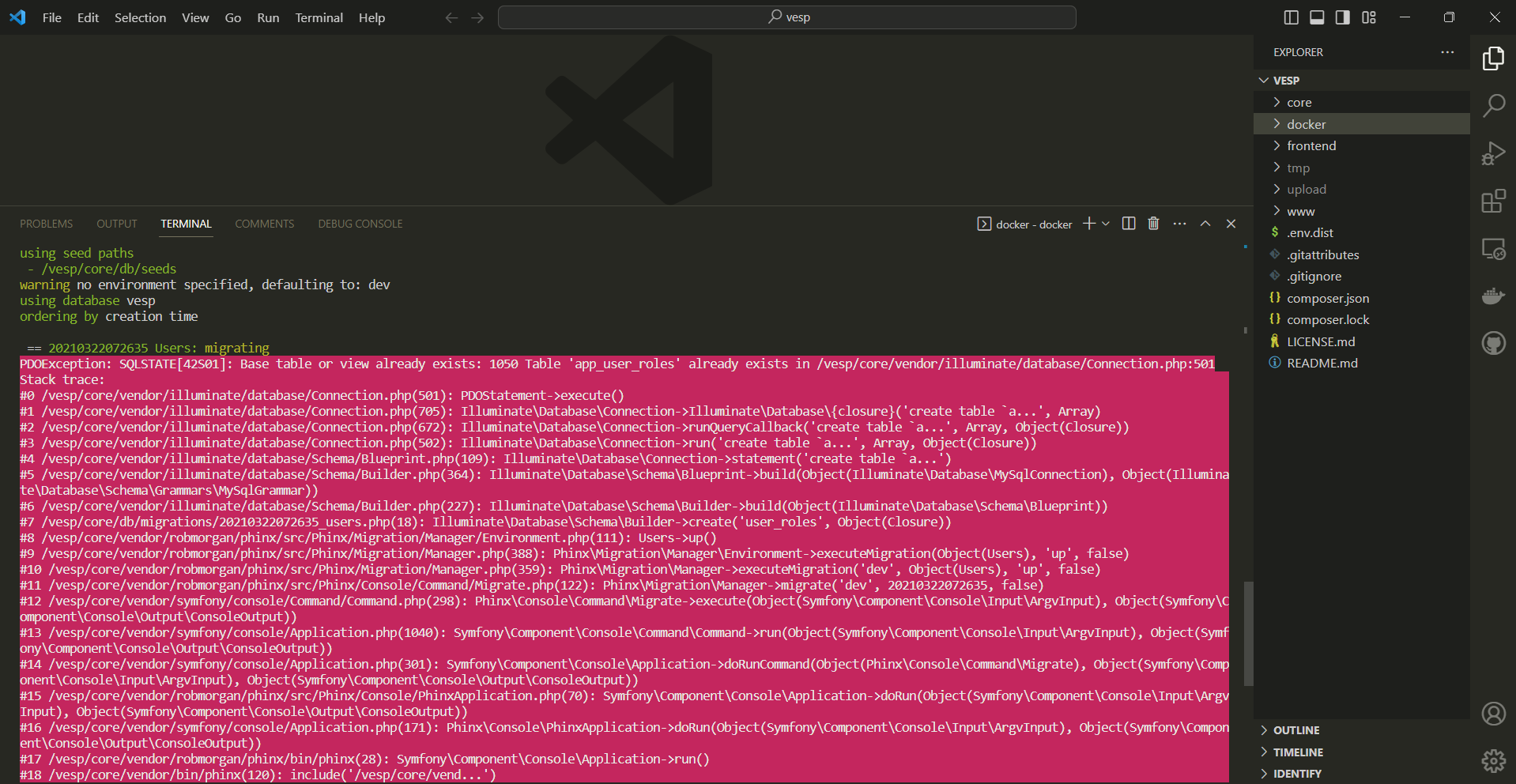1516x784 pixels.
Task: Open the Explorer view icon
Action: [1493, 58]
